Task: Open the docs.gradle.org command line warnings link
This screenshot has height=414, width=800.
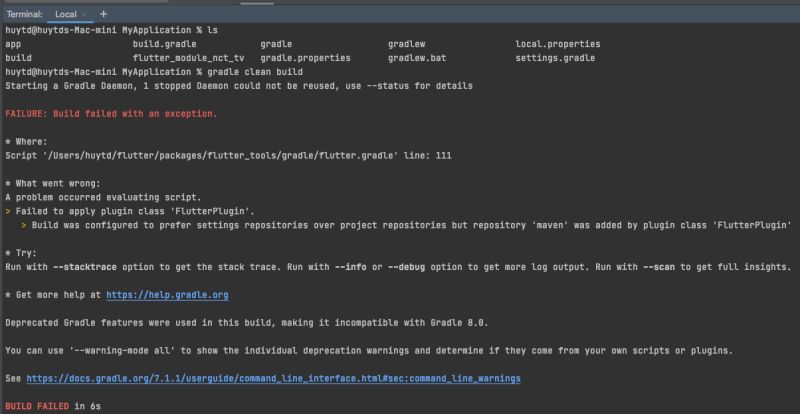Action: [x=273, y=379]
